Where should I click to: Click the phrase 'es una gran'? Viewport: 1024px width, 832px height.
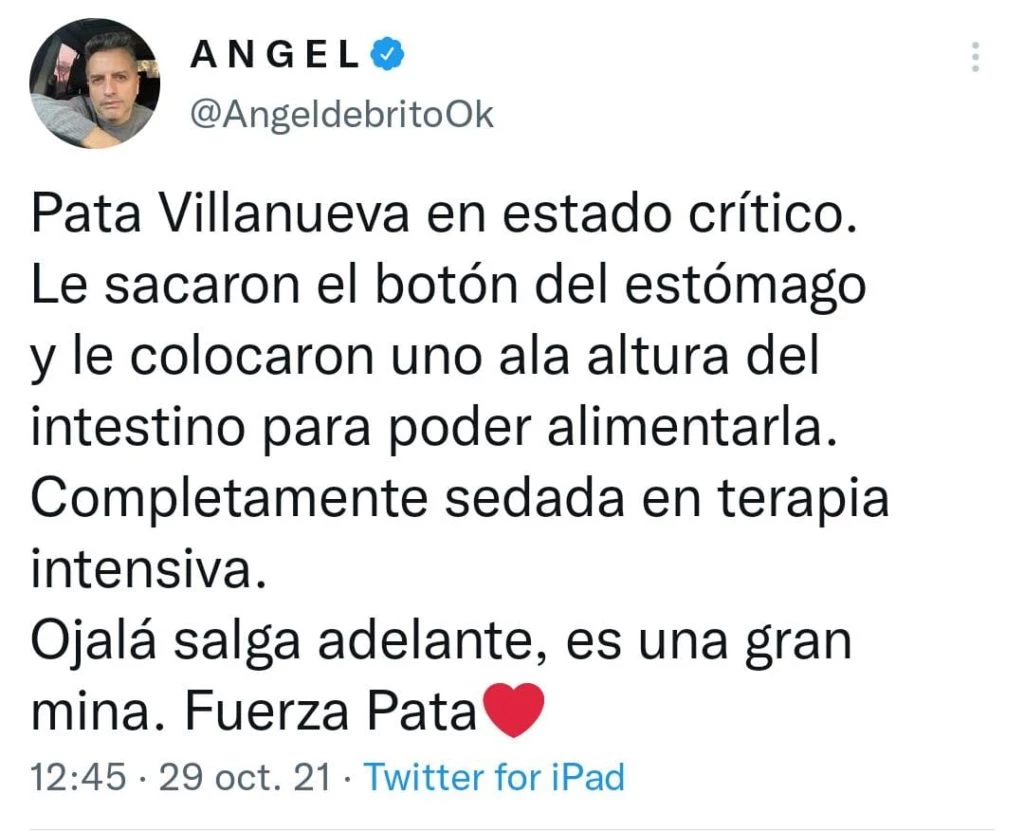pos(709,643)
